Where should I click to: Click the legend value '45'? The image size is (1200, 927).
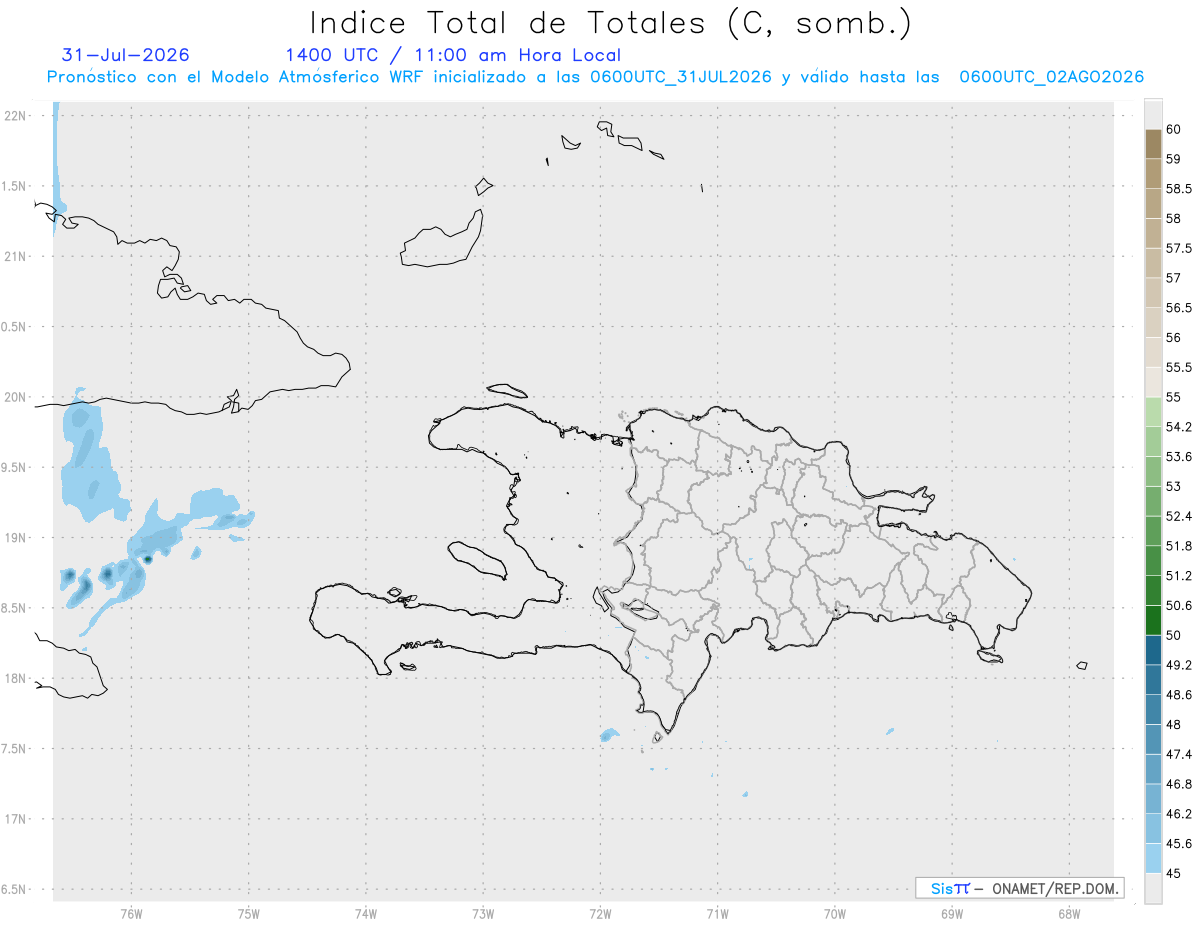pyautogui.click(x=1174, y=874)
